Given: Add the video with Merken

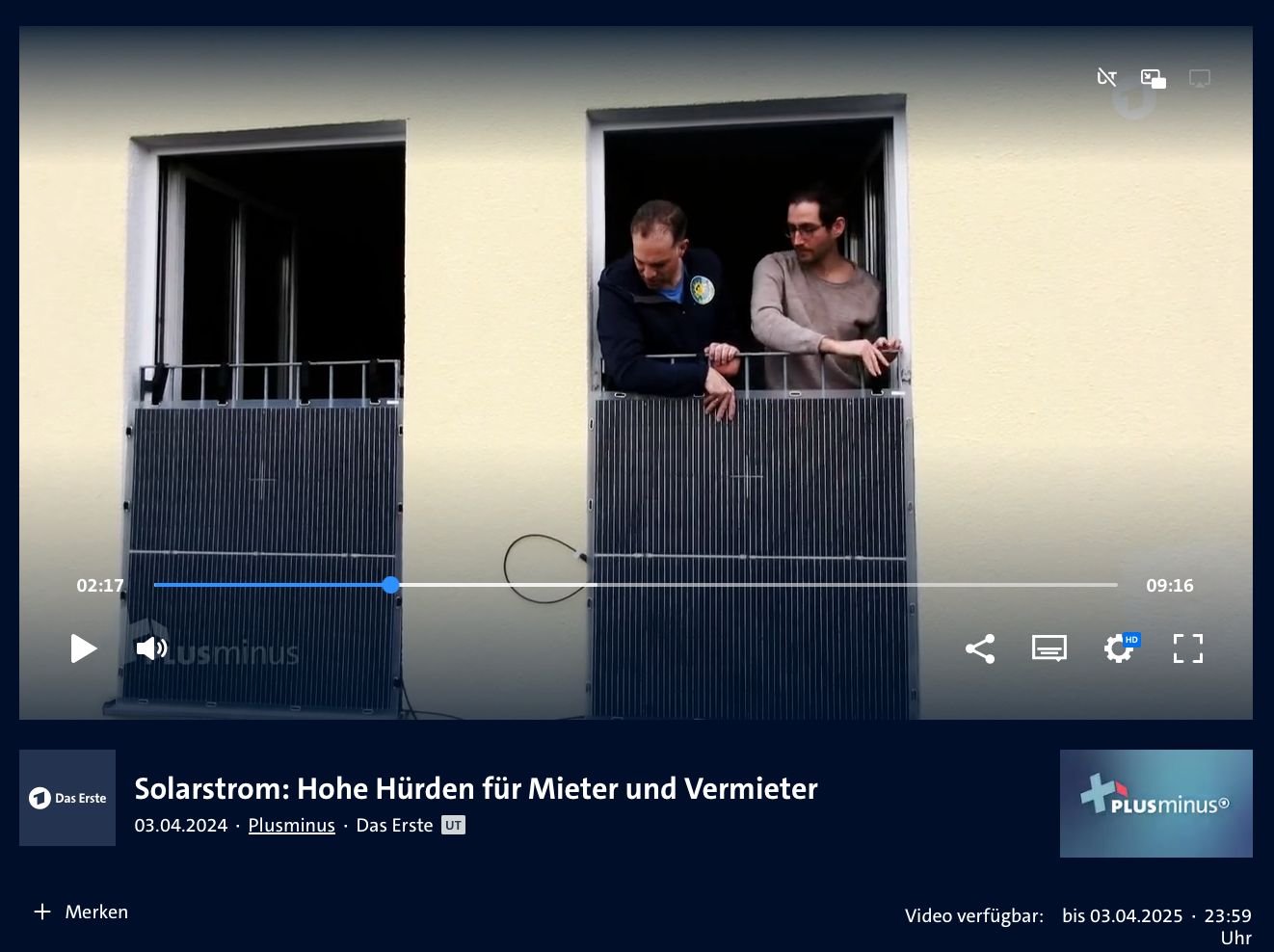Looking at the screenshot, I should pos(82,912).
